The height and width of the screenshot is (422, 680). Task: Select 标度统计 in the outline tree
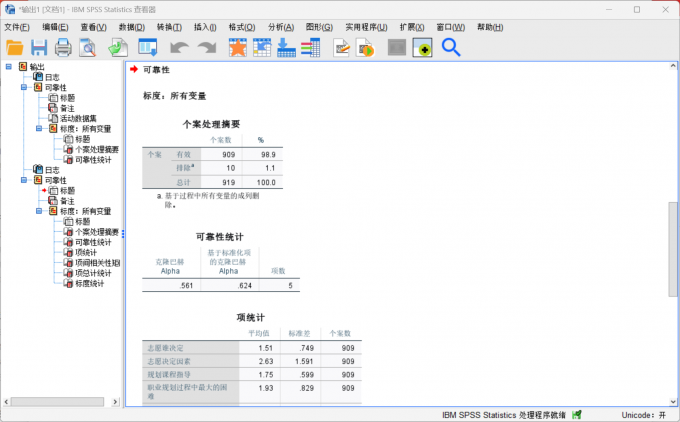coord(89,283)
